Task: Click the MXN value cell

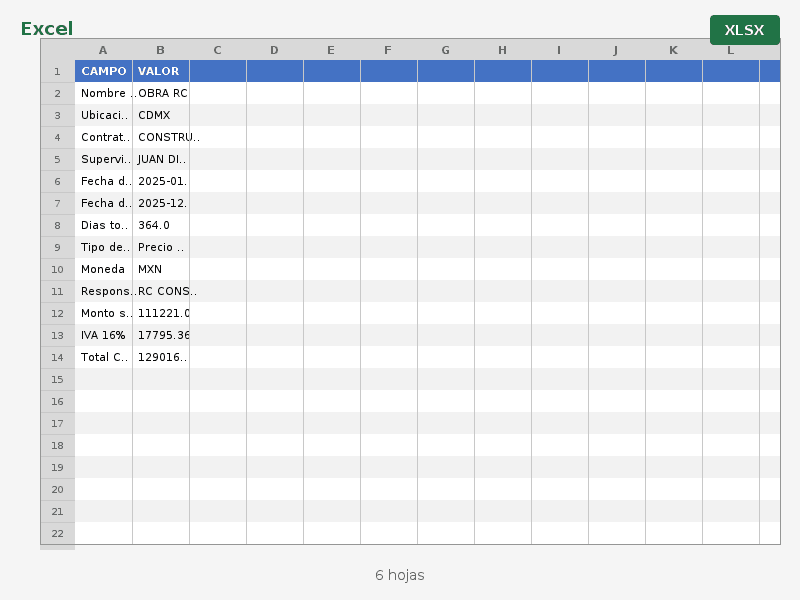Action: (x=160, y=269)
